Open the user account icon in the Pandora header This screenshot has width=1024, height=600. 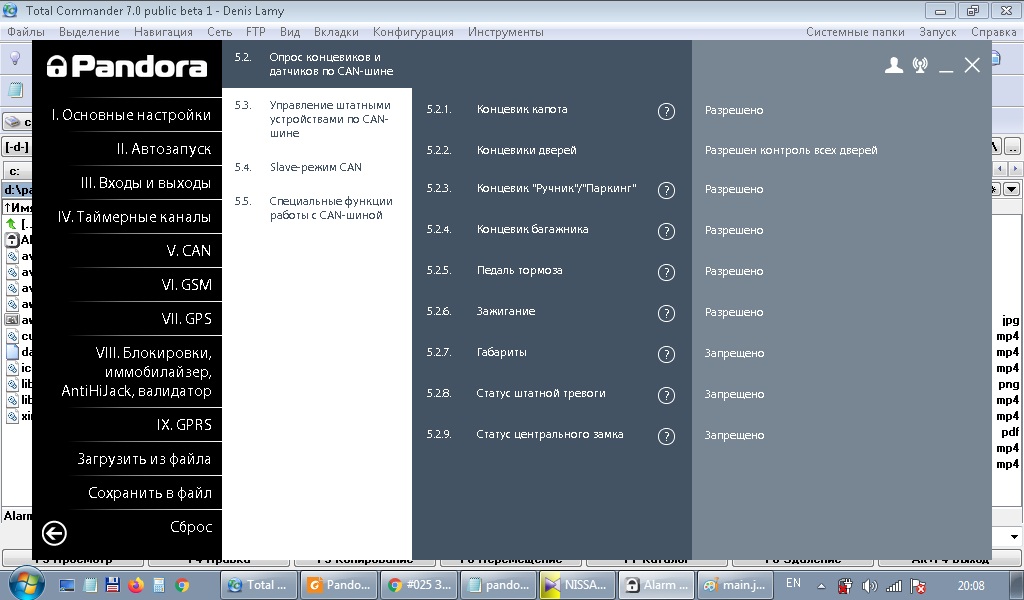coord(894,65)
